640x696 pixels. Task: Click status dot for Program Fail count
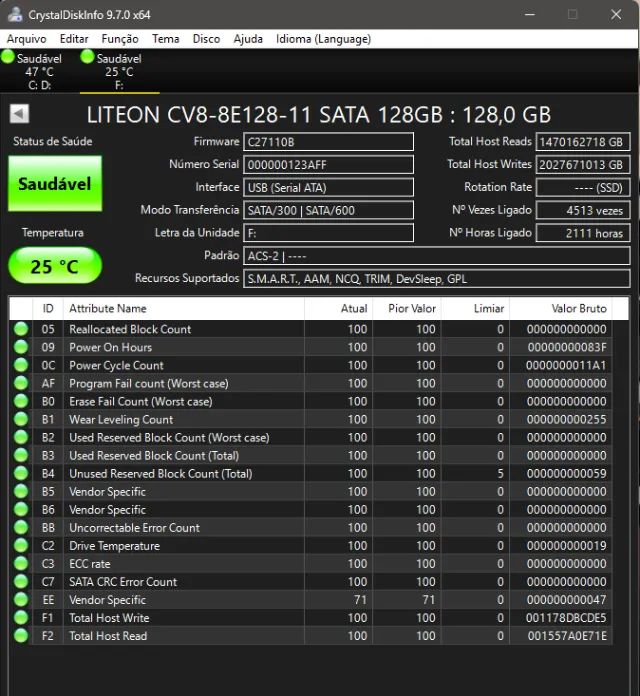(x=21, y=383)
